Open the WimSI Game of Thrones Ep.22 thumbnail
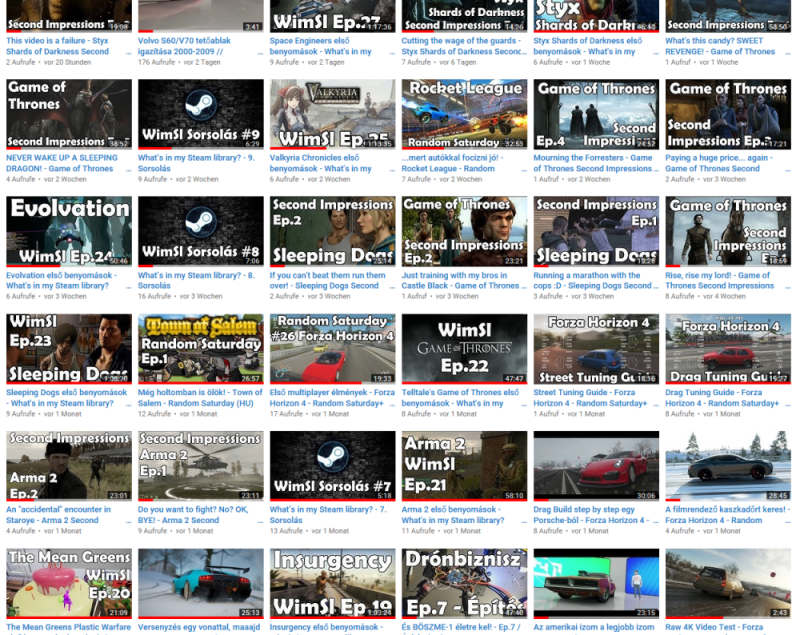The image size is (800, 635). [x=464, y=348]
